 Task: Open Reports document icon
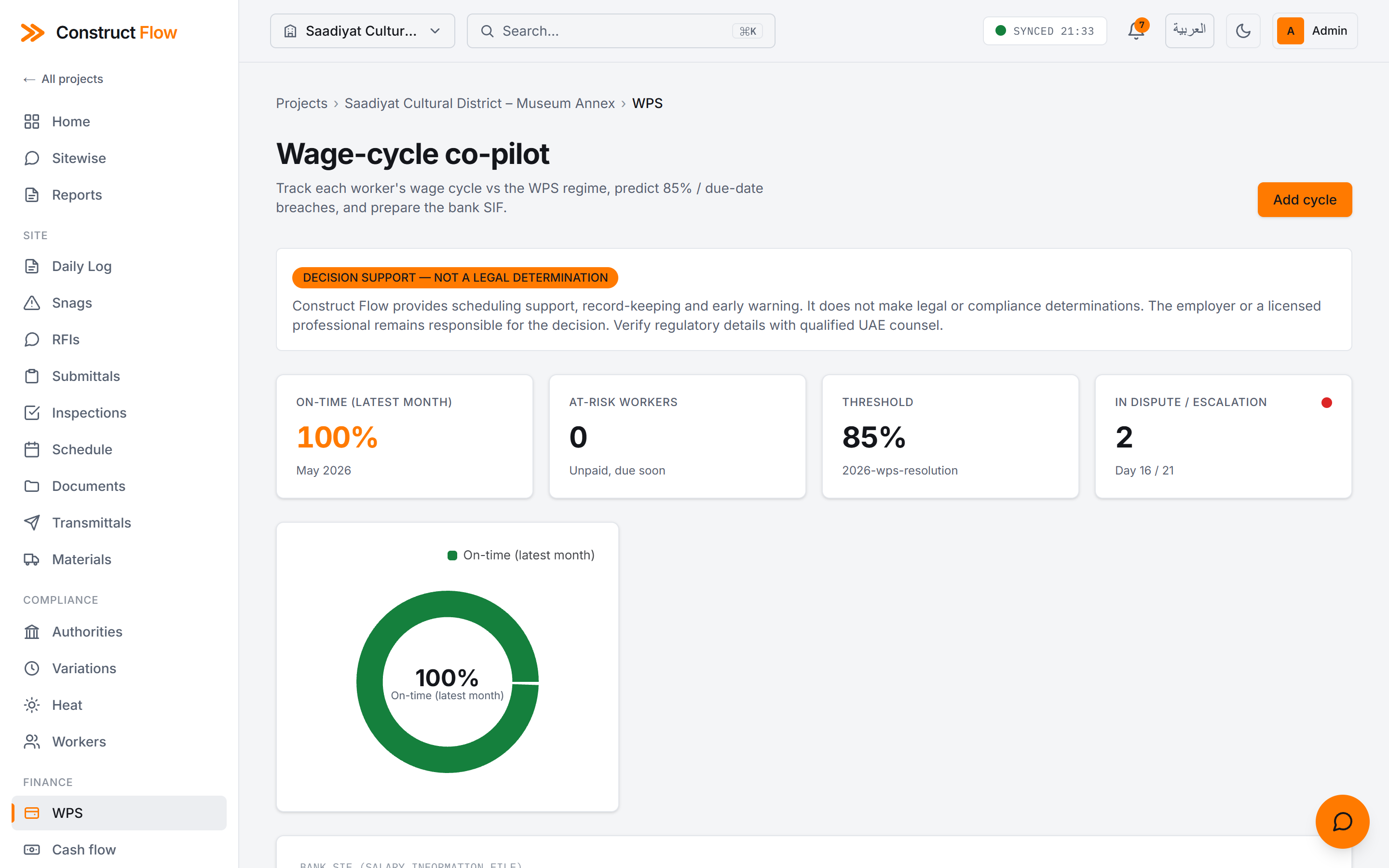[x=31, y=195]
